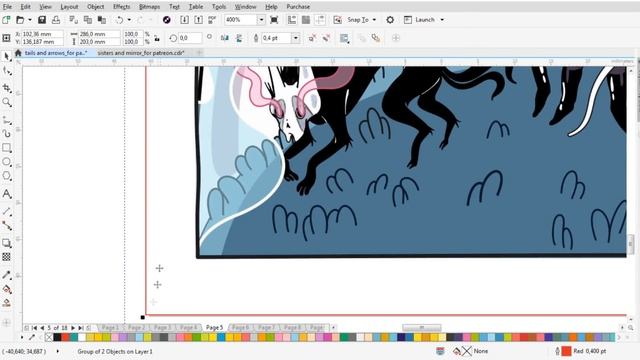640x360 pixels.
Task: Open the File menu
Action: 7,7
